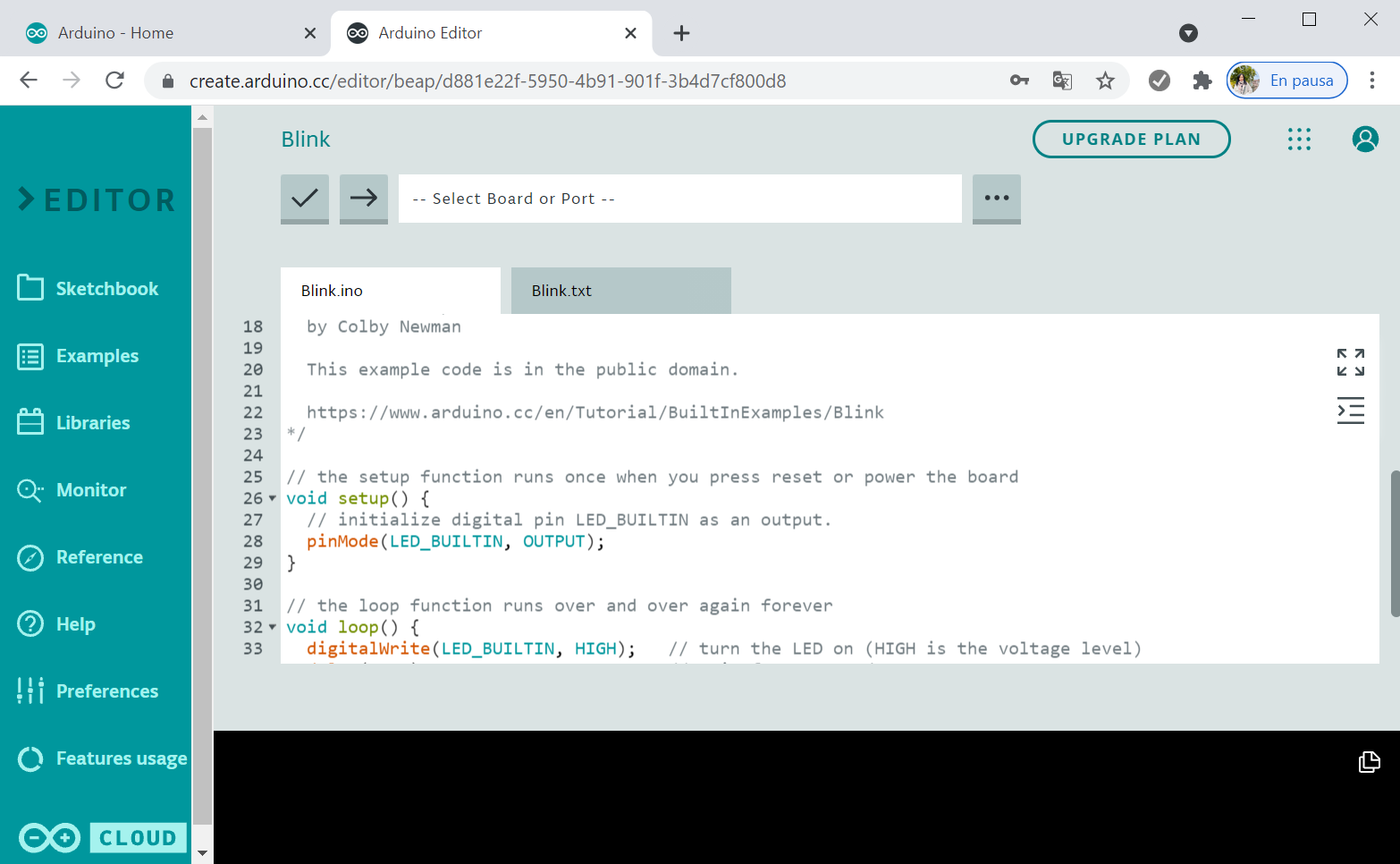Open the more options ellipsis menu
This screenshot has height=864, width=1400.
coord(996,199)
